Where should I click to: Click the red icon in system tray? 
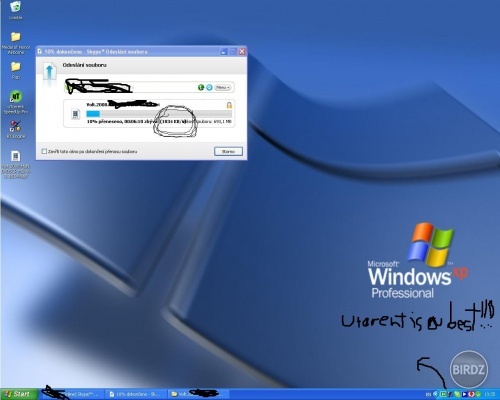[x=472, y=394]
